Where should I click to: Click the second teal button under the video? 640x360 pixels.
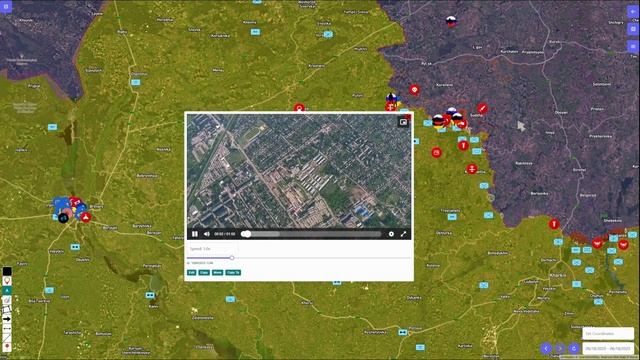point(204,272)
